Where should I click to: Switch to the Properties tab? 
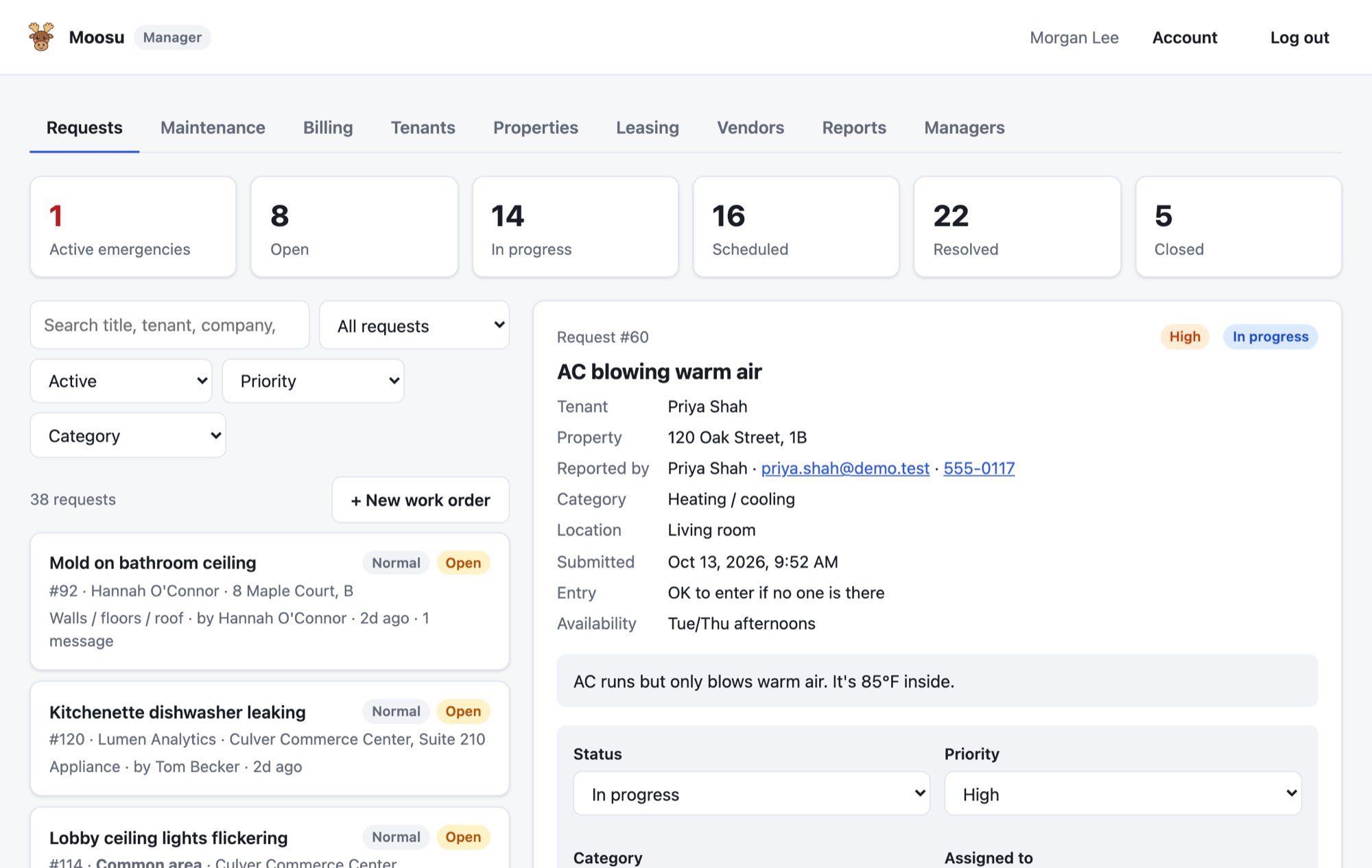coord(536,128)
